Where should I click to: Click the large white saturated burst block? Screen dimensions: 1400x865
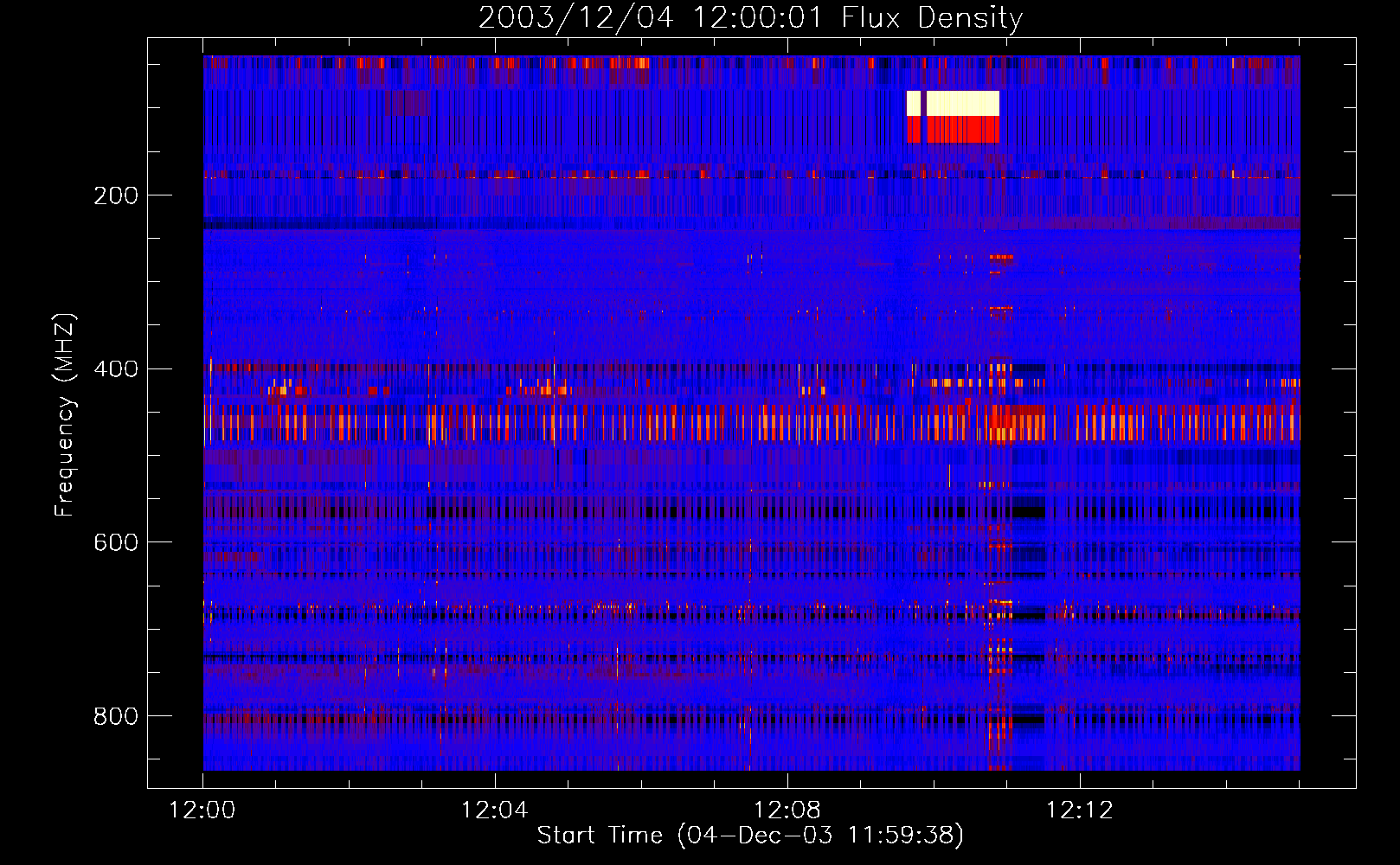[963, 103]
